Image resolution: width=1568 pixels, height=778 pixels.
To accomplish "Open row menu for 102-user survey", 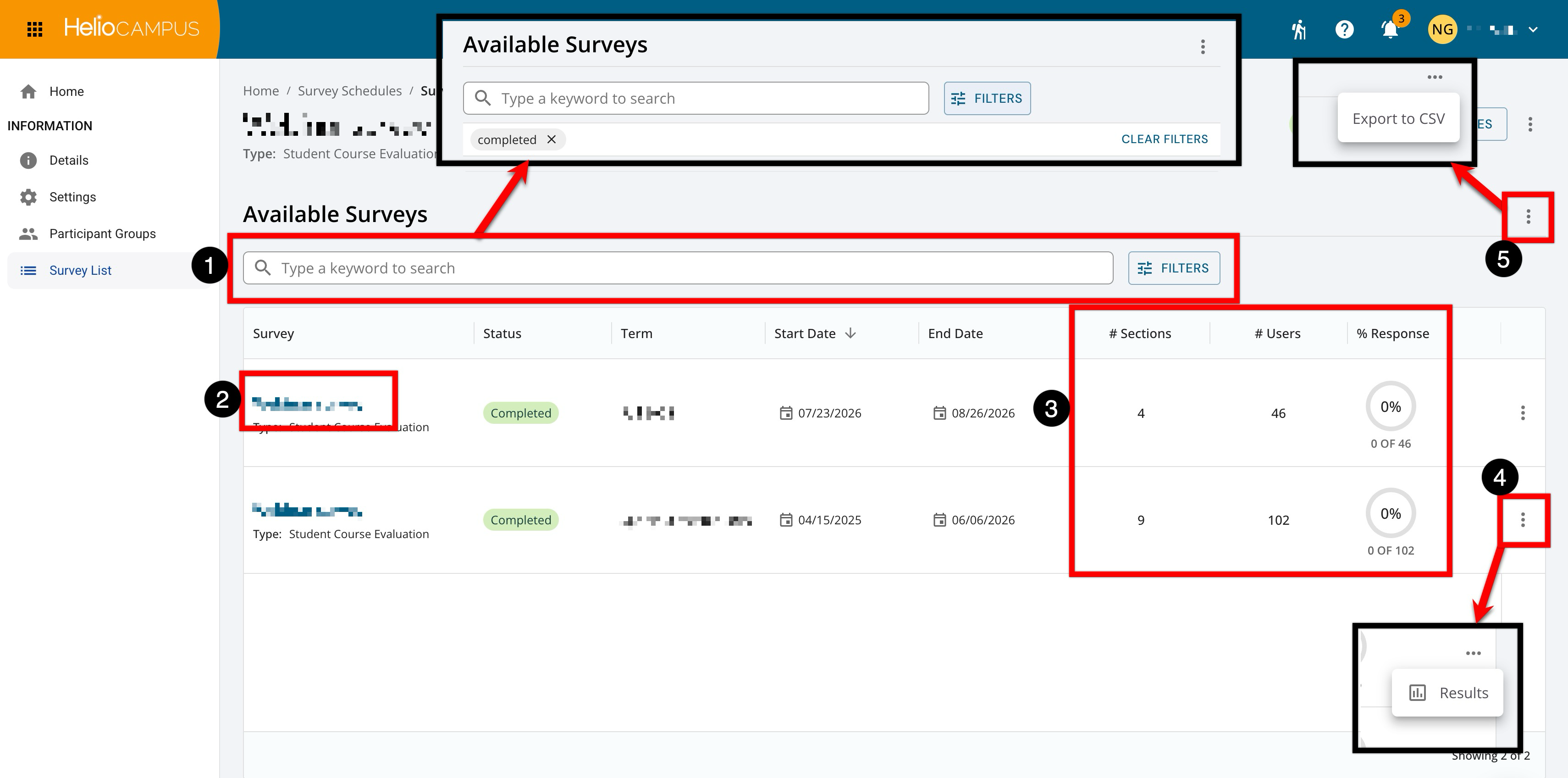I will (x=1522, y=520).
